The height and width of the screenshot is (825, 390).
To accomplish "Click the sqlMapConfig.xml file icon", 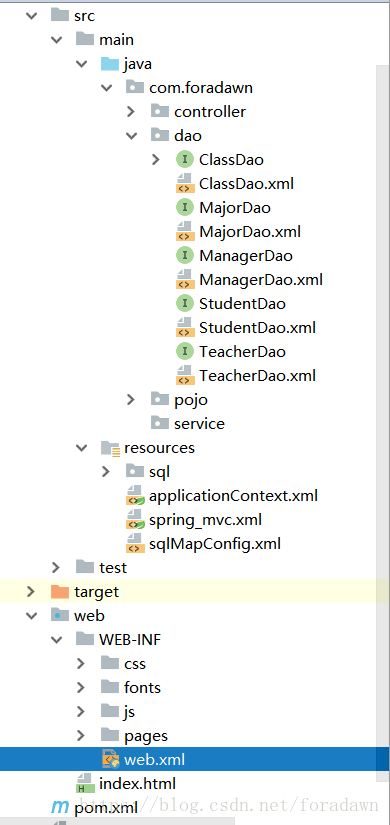I will click(x=134, y=544).
